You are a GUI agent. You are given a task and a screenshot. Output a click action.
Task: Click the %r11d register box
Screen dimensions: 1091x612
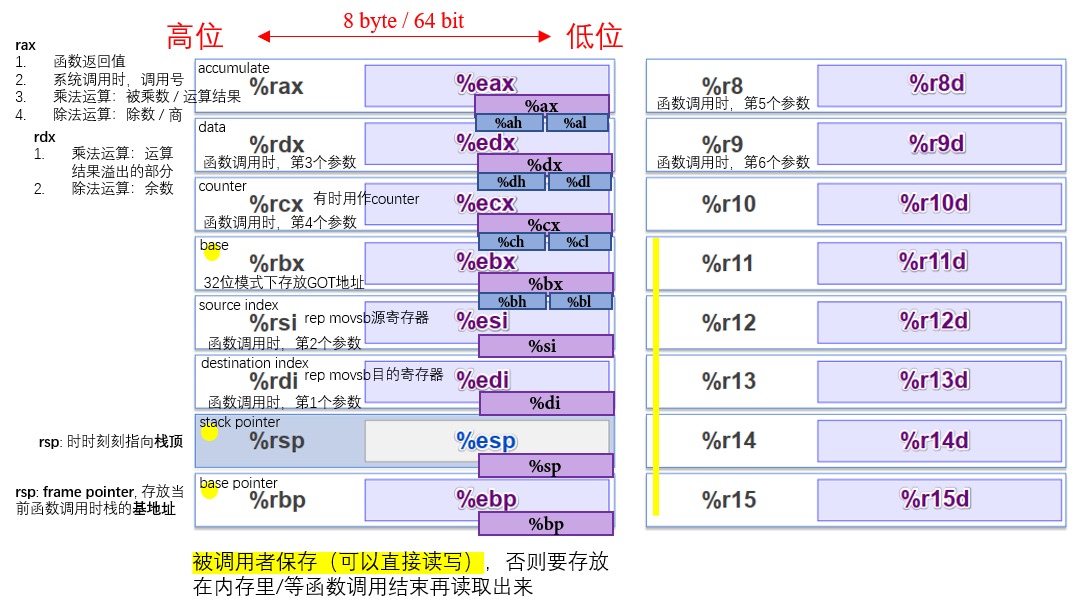(939, 262)
